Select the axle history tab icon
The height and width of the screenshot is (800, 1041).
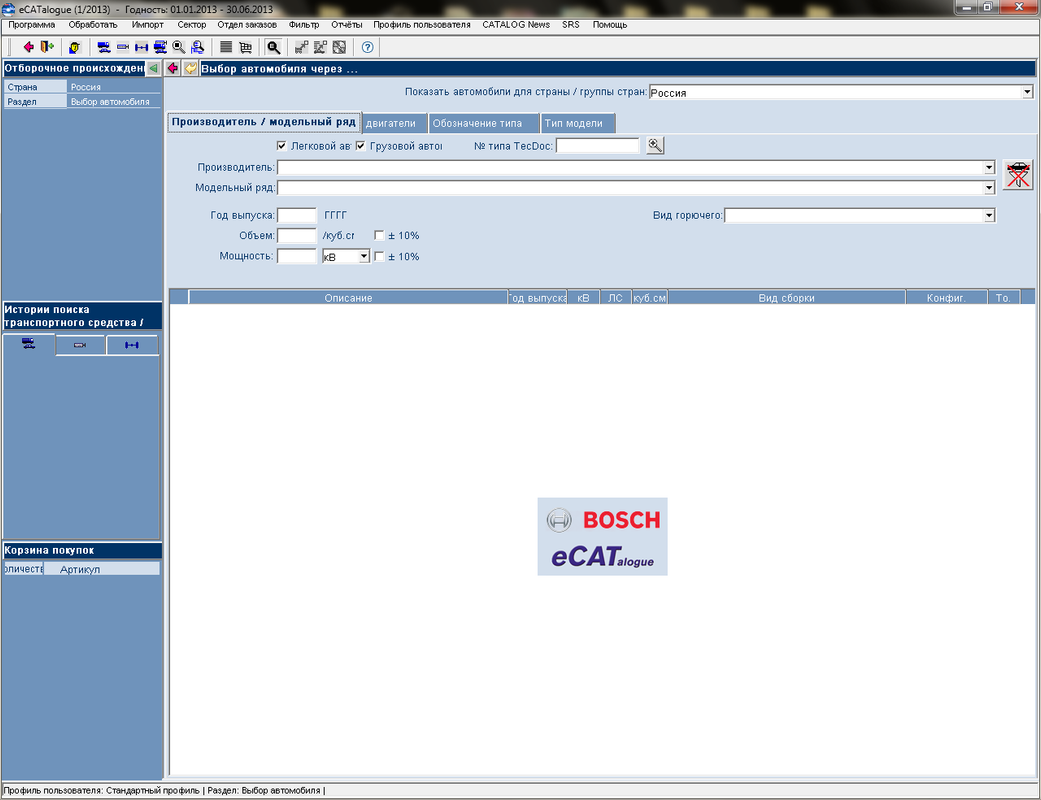click(132, 345)
